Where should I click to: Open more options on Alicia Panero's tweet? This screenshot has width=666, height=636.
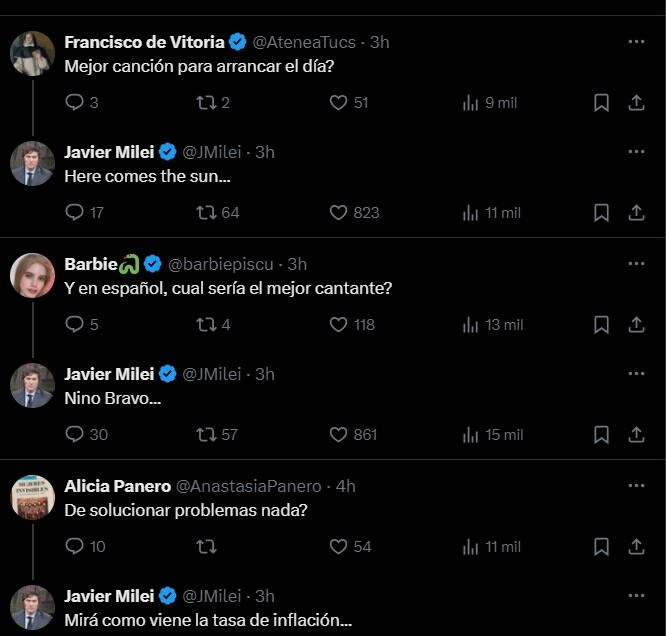[x=636, y=486]
